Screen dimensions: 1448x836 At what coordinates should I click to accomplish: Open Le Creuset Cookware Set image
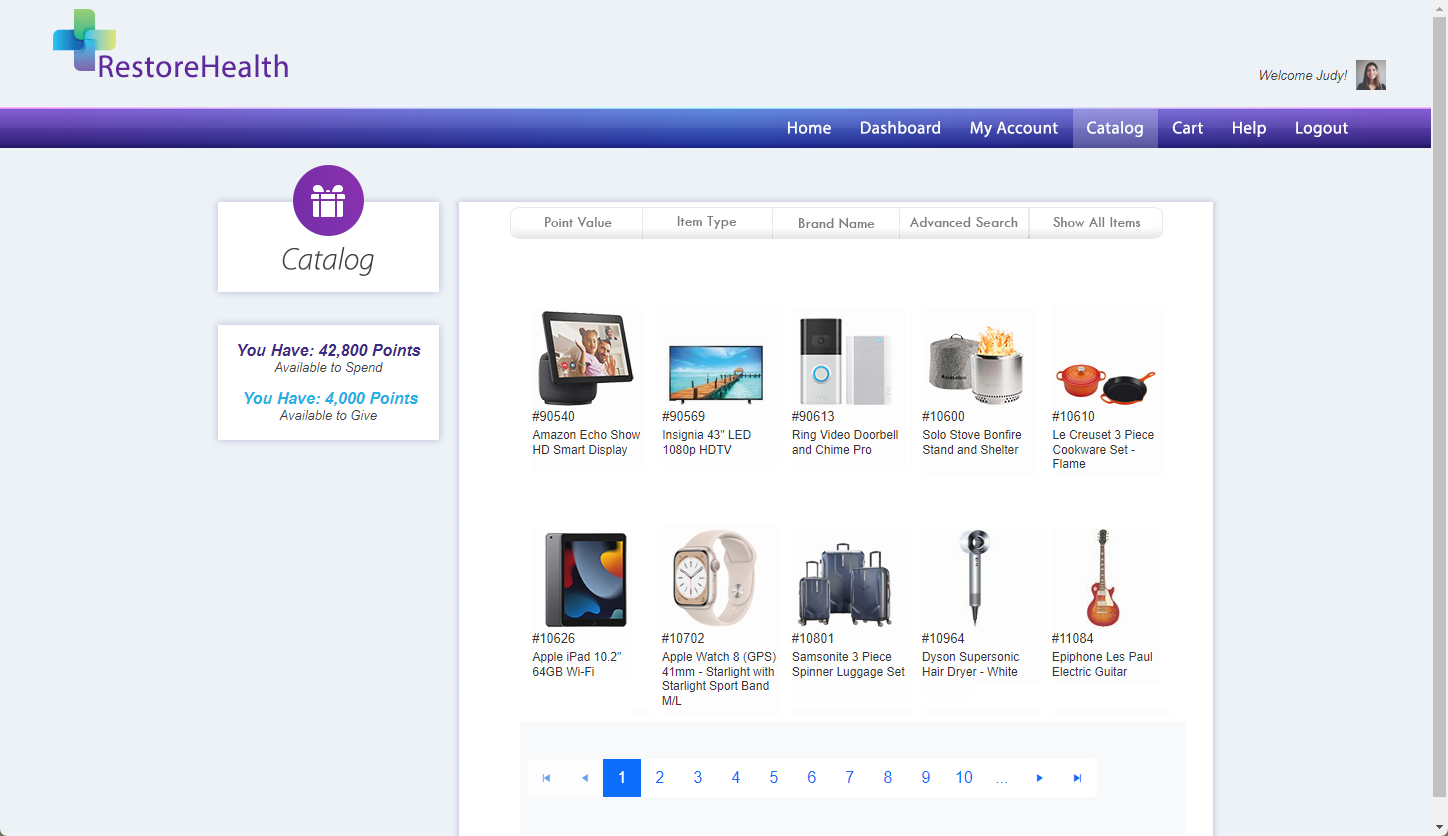1106,384
